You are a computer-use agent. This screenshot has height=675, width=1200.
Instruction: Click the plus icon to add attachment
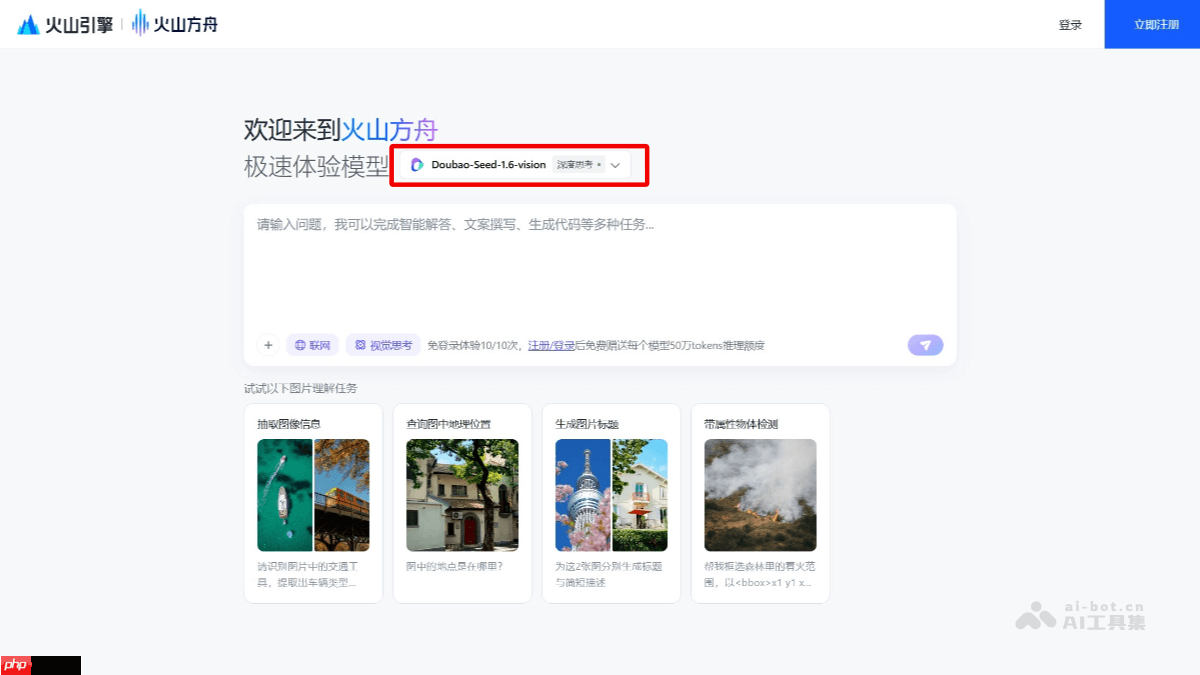coord(268,344)
